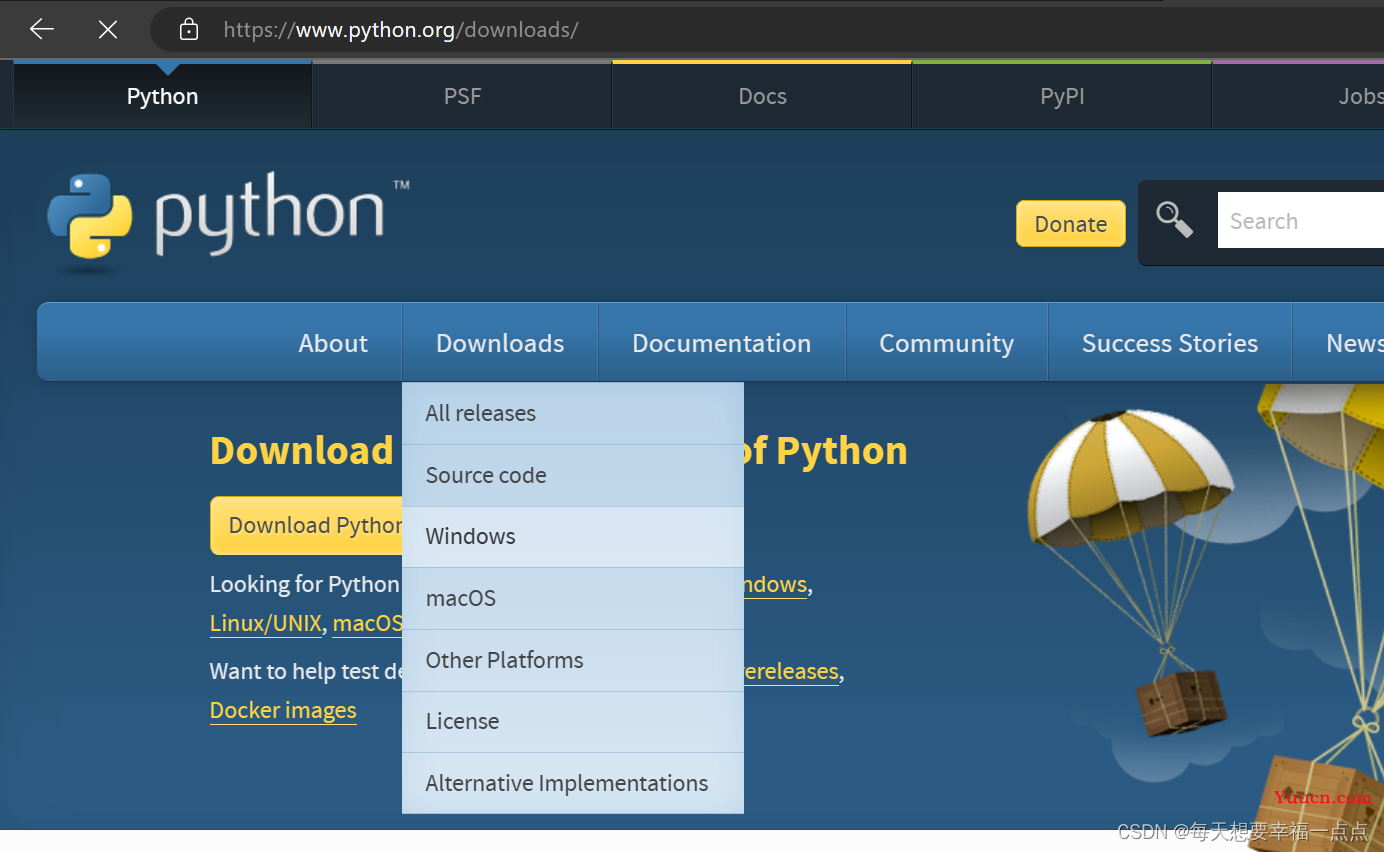Screen dimensions: 1384x852
Task: Select Source code in dropdown
Action: tap(573, 475)
